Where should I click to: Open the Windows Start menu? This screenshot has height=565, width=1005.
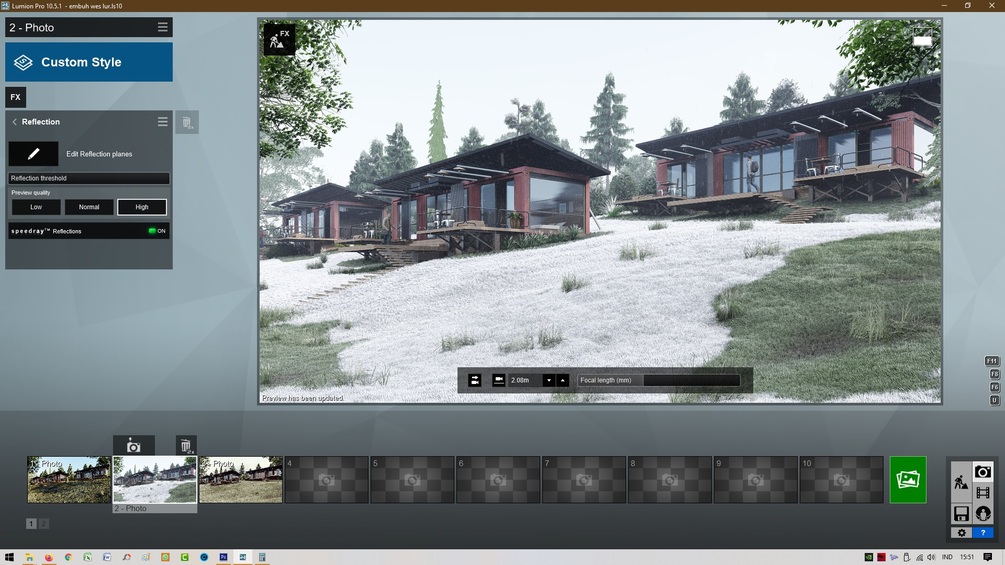pyautogui.click(x=9, y=557)
